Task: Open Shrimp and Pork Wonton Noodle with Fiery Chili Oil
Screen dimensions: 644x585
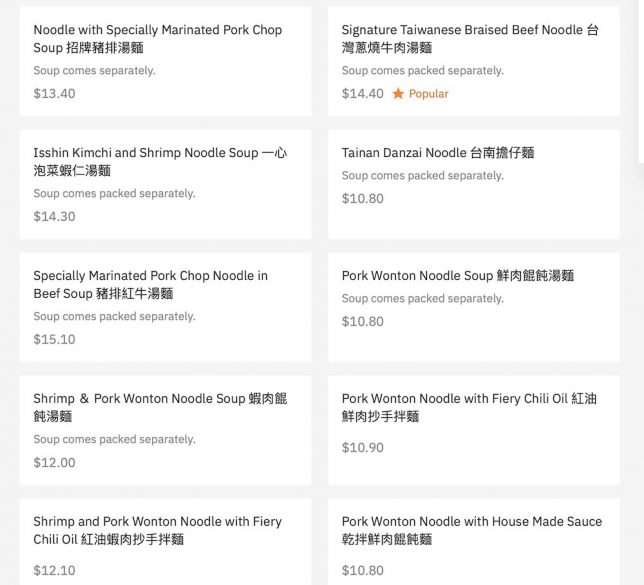Action: coord(157,530)
